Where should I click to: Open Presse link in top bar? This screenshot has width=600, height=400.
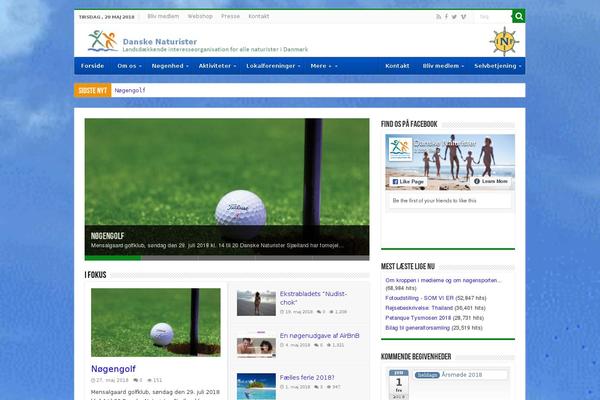point(230,16)
